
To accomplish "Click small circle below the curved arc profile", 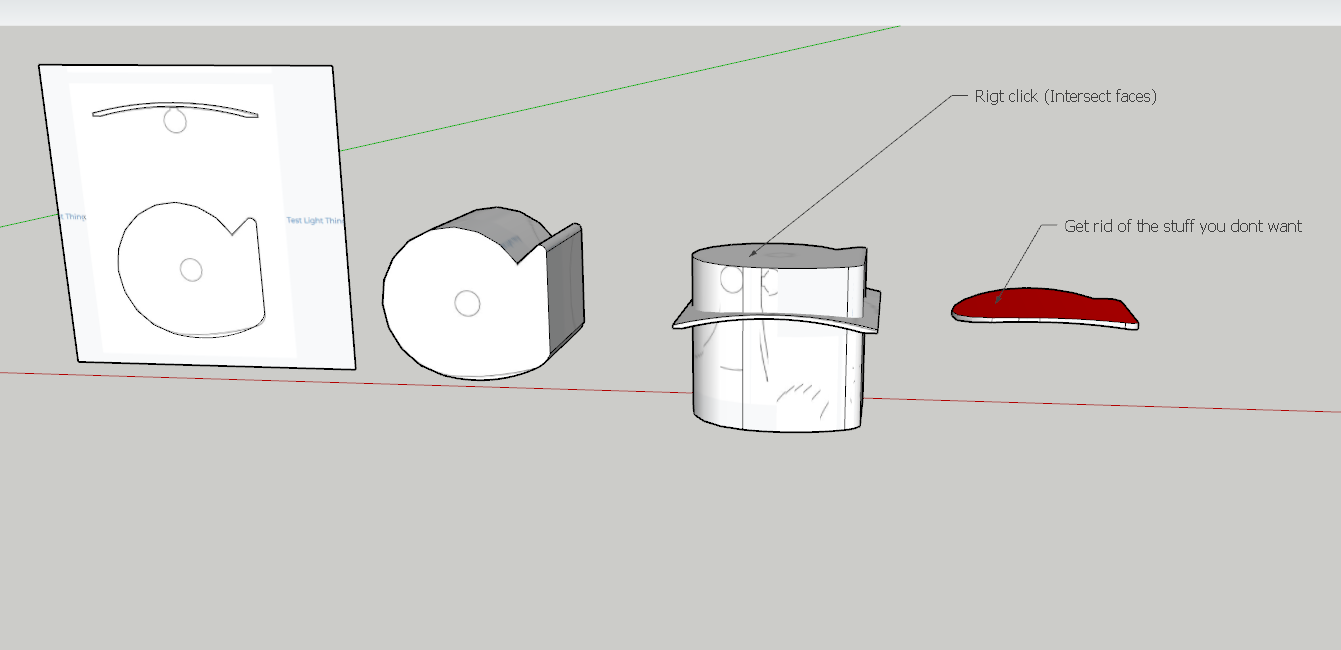I will 175,122.
